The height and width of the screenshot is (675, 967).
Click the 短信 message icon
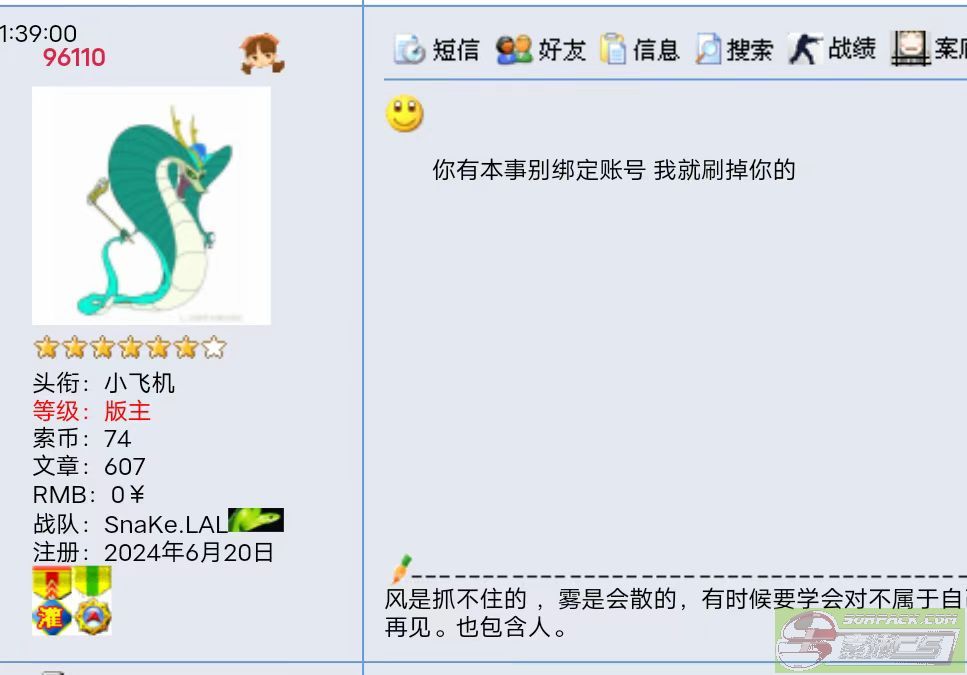pyautogui.click(x=409, y=49)
